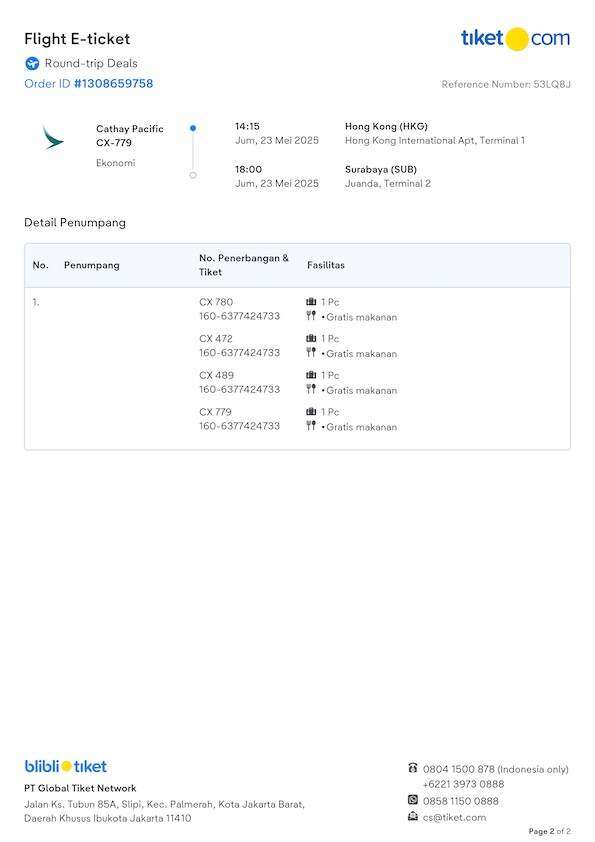This screenshot has width=595, height=842.
Task: Click the Fasilitas column header
Action: point(326,265)
